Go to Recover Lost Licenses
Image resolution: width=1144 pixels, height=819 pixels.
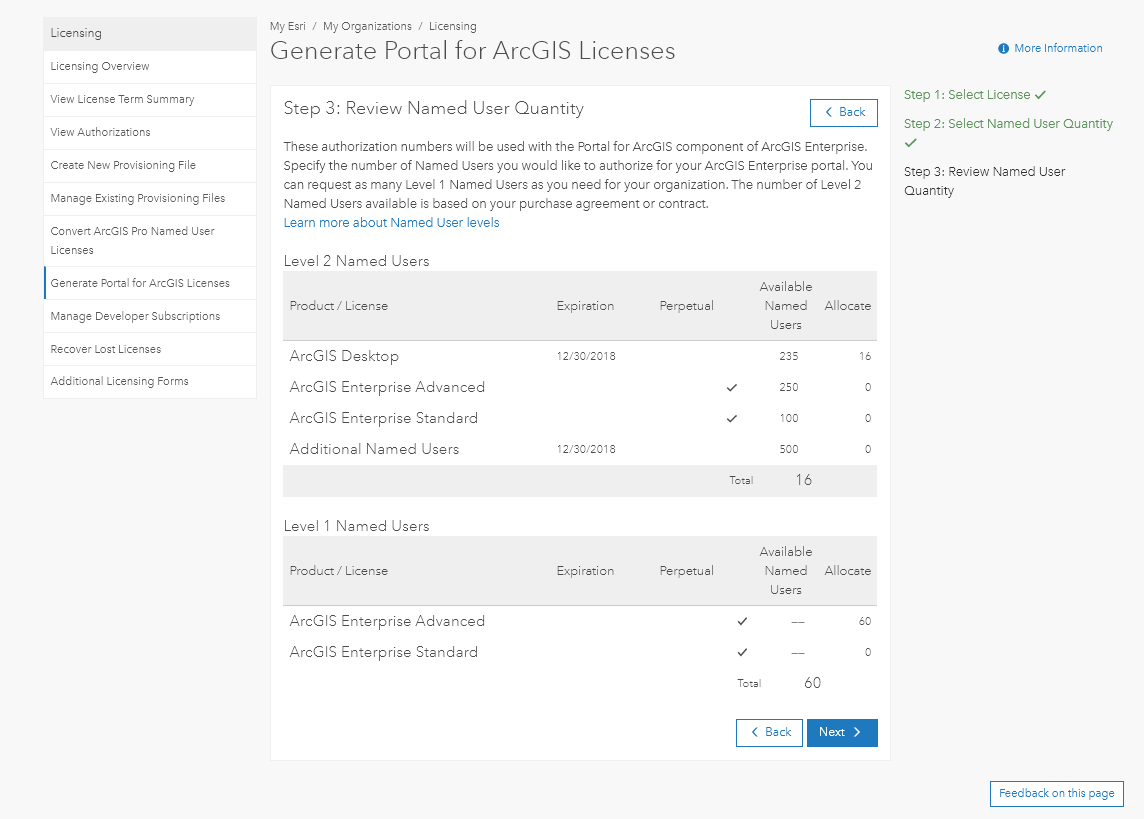(x=105, y=350)
